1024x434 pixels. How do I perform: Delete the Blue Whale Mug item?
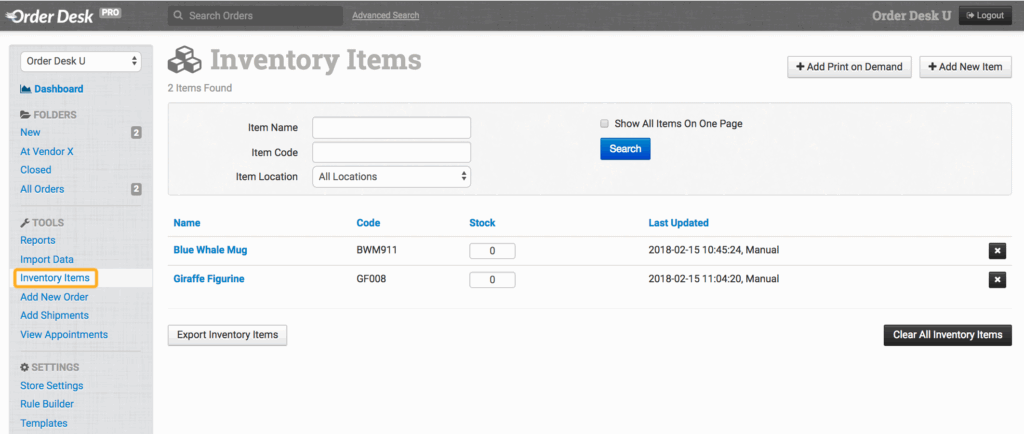[997, 251]
